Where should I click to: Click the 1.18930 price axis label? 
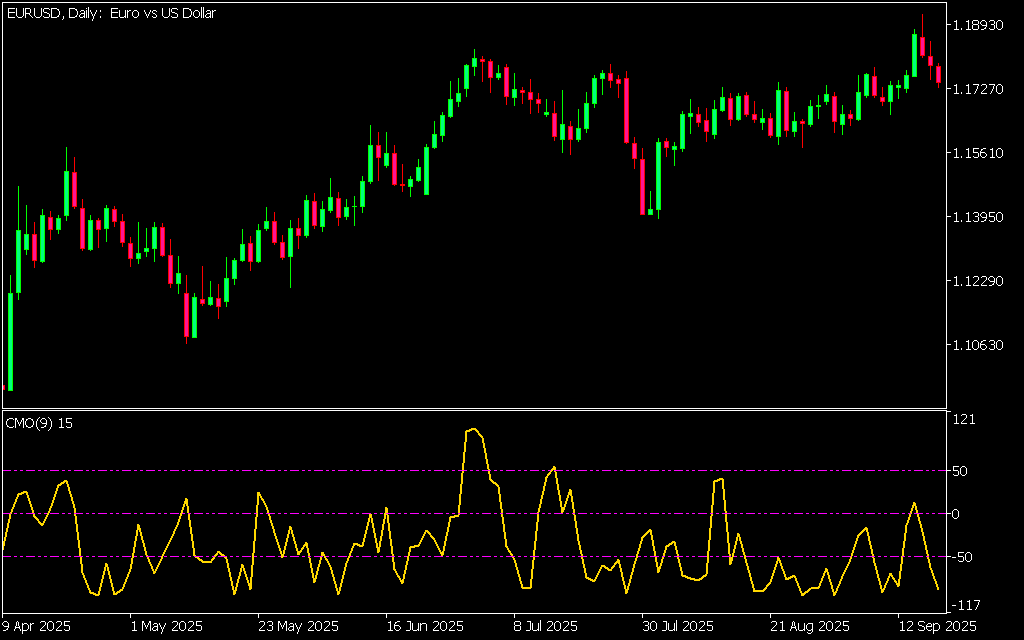pos(981,25)
